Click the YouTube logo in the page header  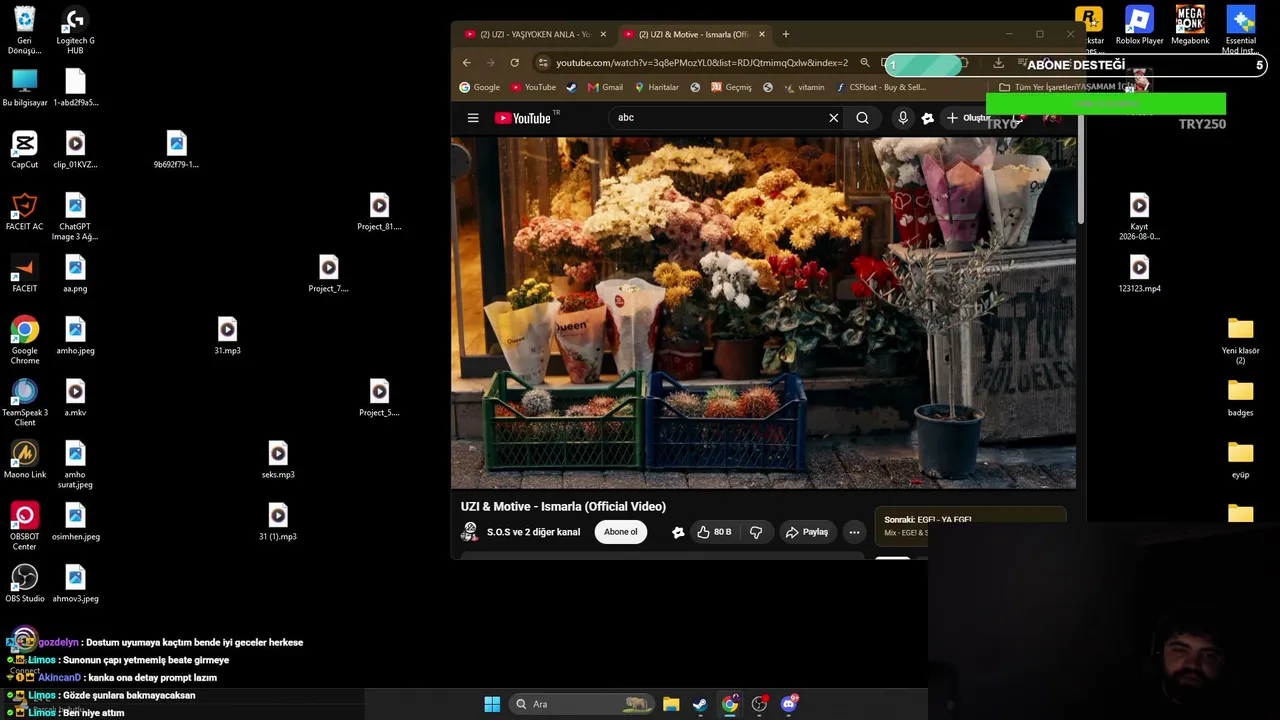tap(523, 118)
